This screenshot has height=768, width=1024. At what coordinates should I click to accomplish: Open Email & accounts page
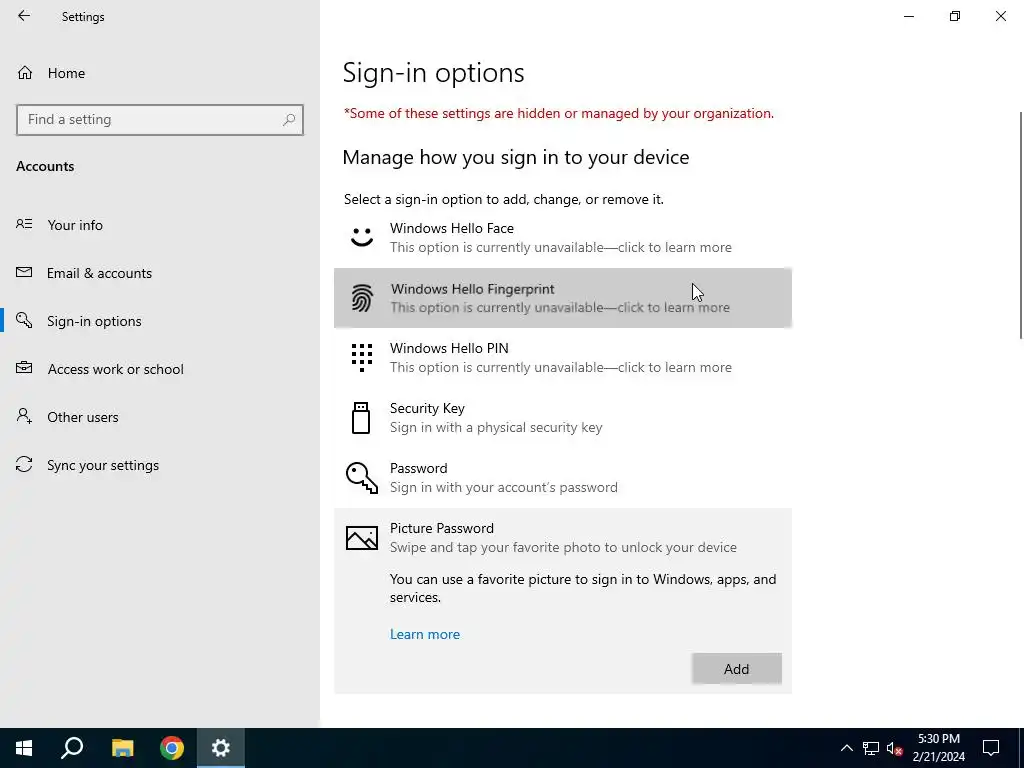(x=160, y=273)
